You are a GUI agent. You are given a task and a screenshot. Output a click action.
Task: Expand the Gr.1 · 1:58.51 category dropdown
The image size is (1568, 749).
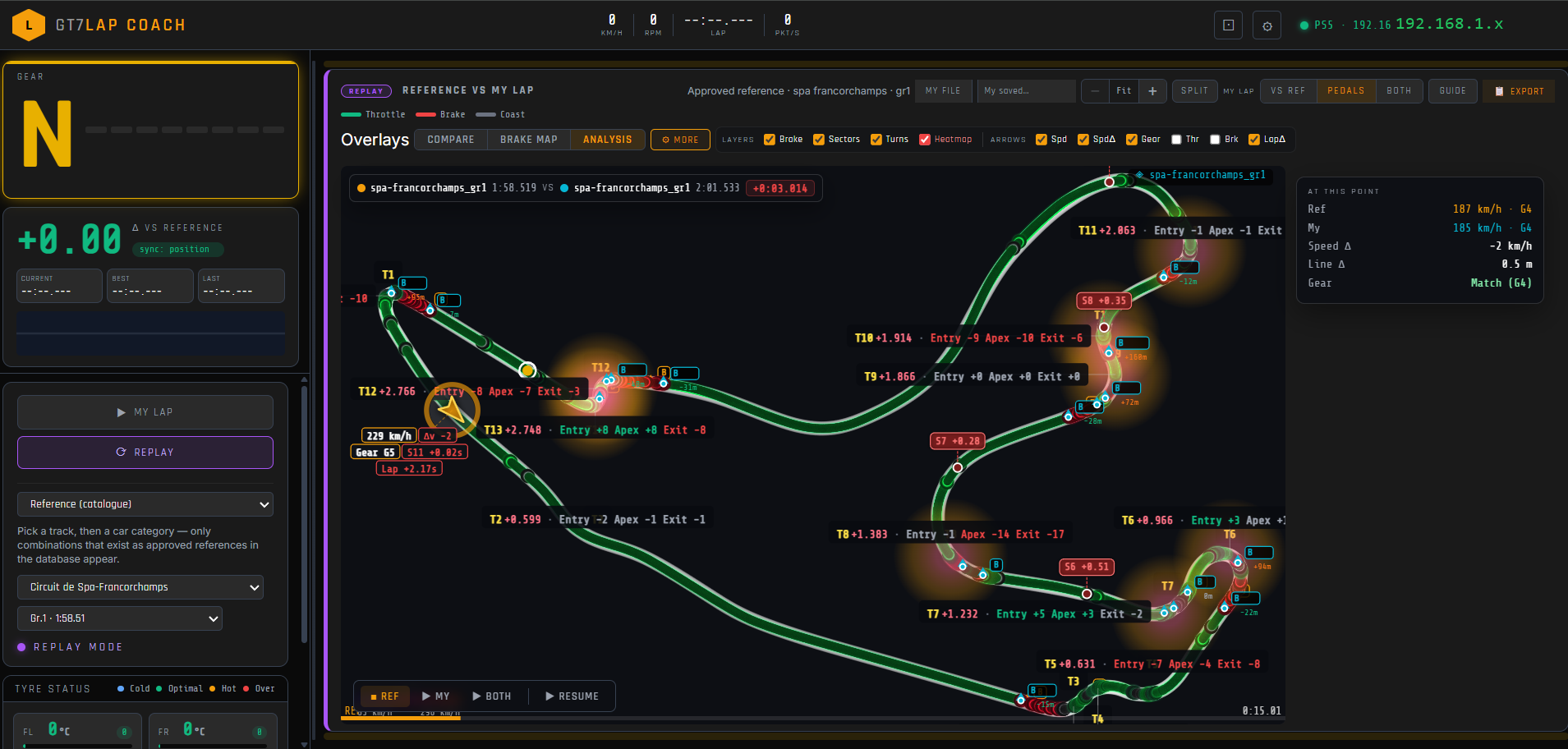click(x=120, y=618)
